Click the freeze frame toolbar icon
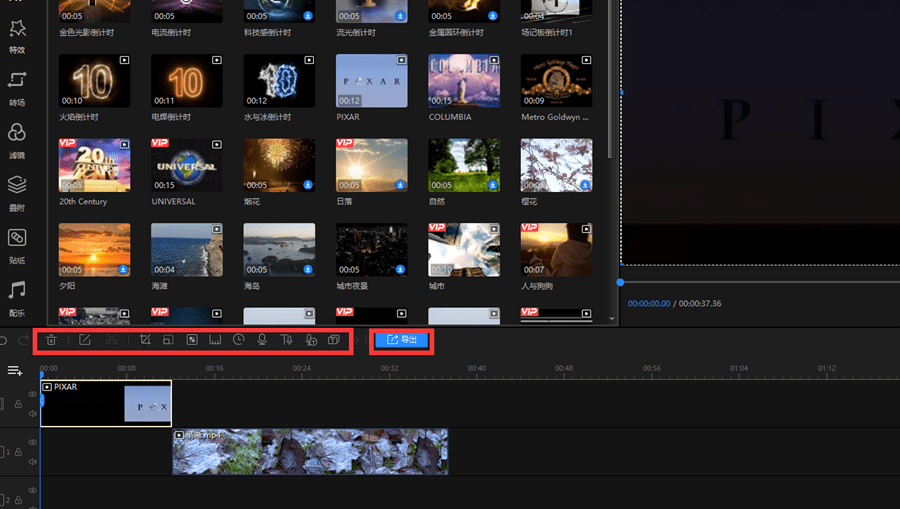900x509 pixels. [215, 340]
